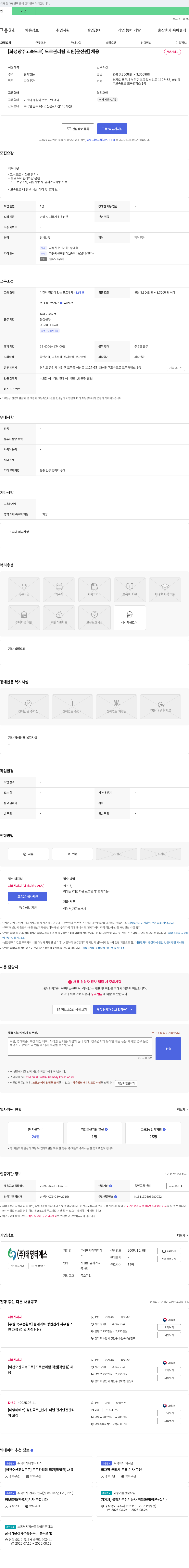Jump to 전형방법 section tab
Viewport: 189px width, 1568px height.
click(x=146, y=43)
